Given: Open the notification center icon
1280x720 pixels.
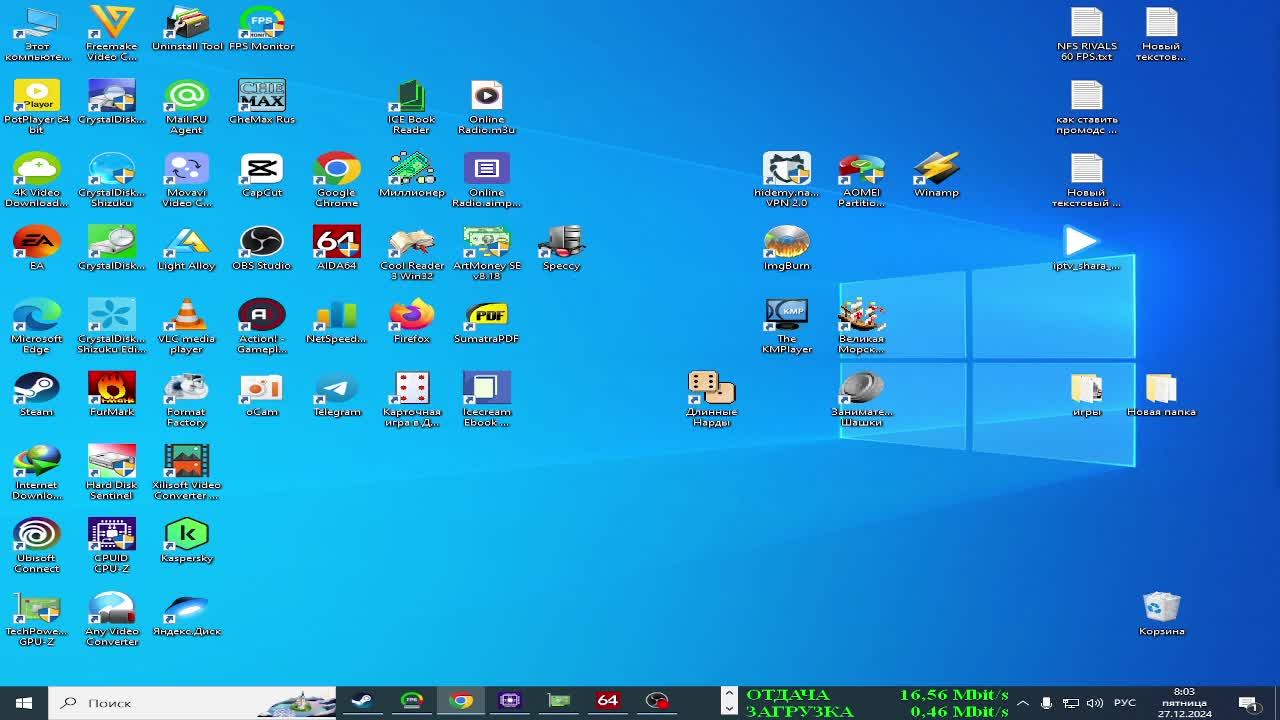Looking at the screenshot, I should pyautogui.click(x=1248, y=703).
